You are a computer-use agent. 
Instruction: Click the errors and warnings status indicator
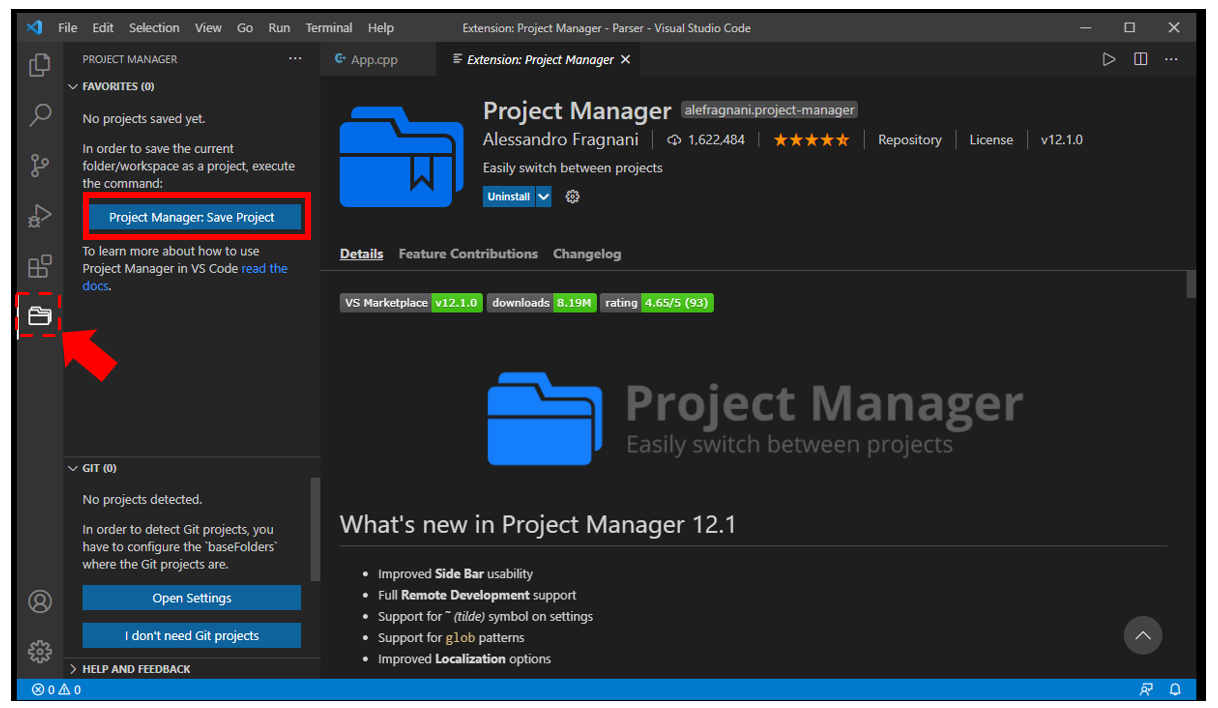click(x=56, y=689)
